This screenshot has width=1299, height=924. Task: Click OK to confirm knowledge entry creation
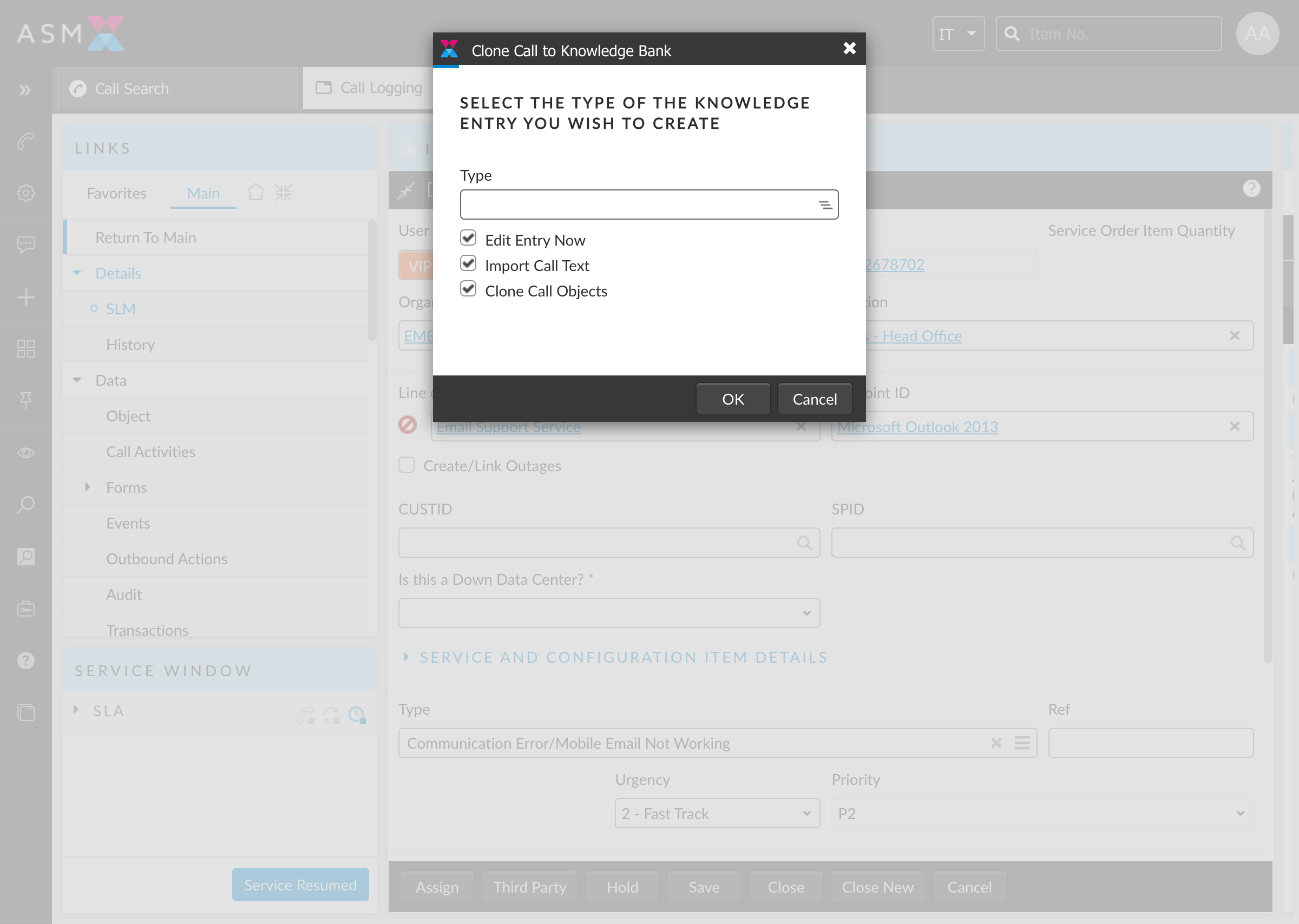pos(733,398)
